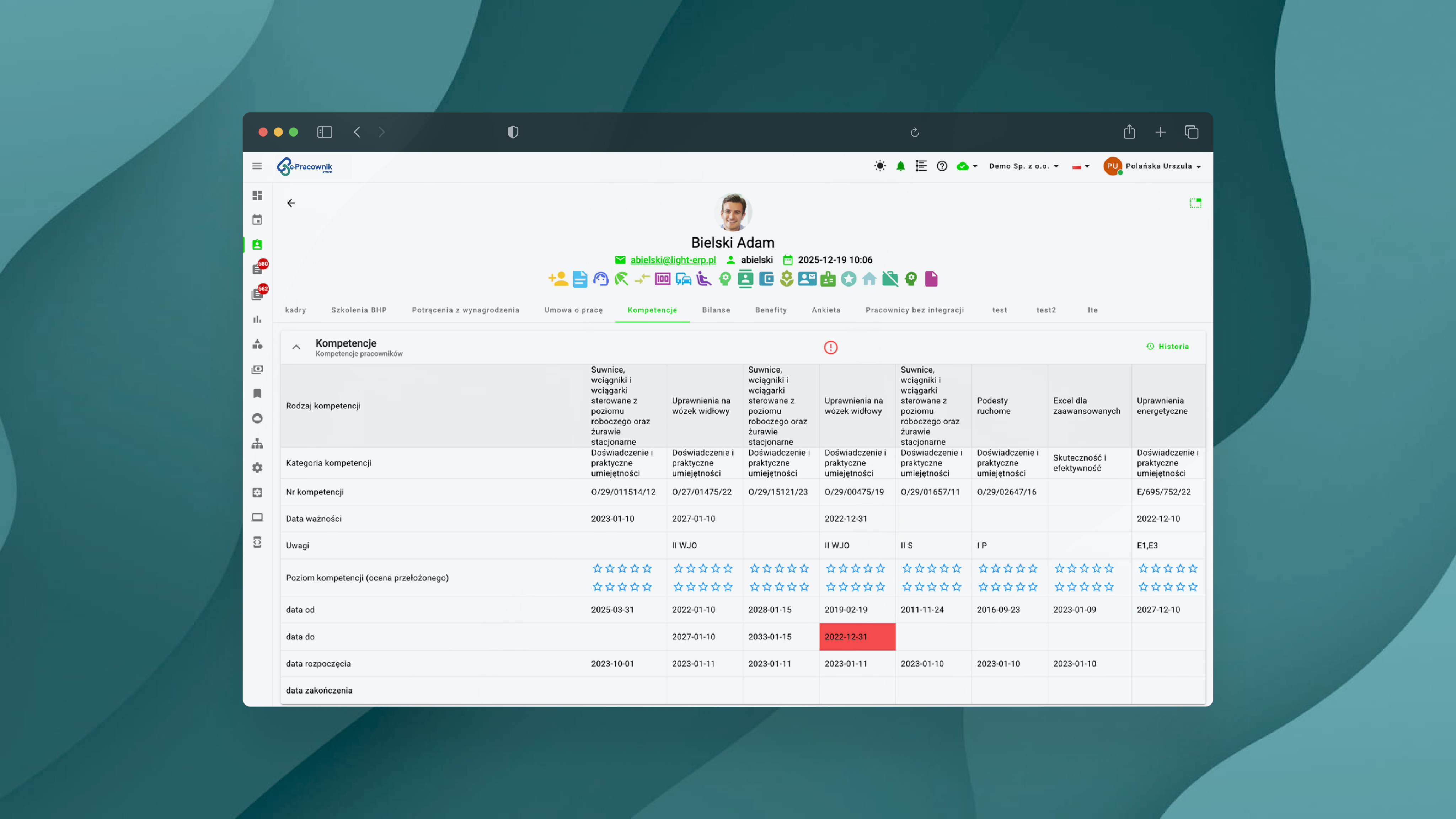Click the crossed-out briefcase icon
1456x819 pixels.
point(890,279)
